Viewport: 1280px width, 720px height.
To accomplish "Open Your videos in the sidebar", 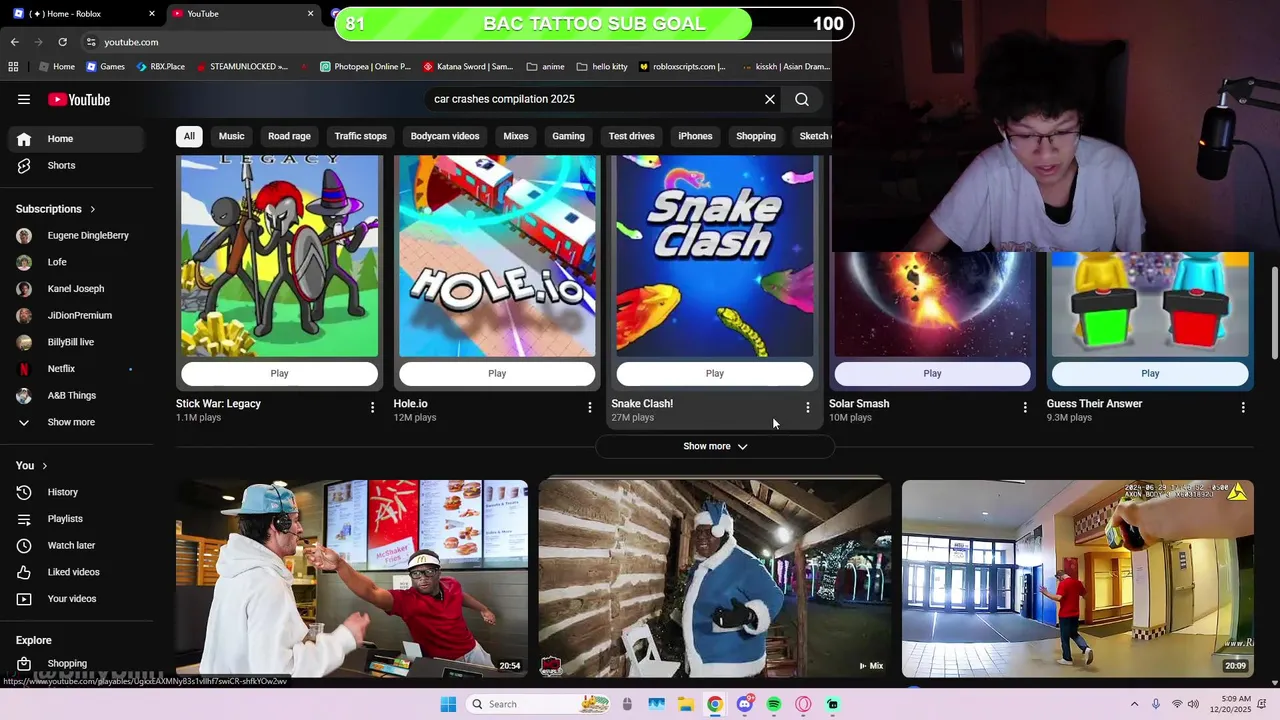I will click(76, 599).
